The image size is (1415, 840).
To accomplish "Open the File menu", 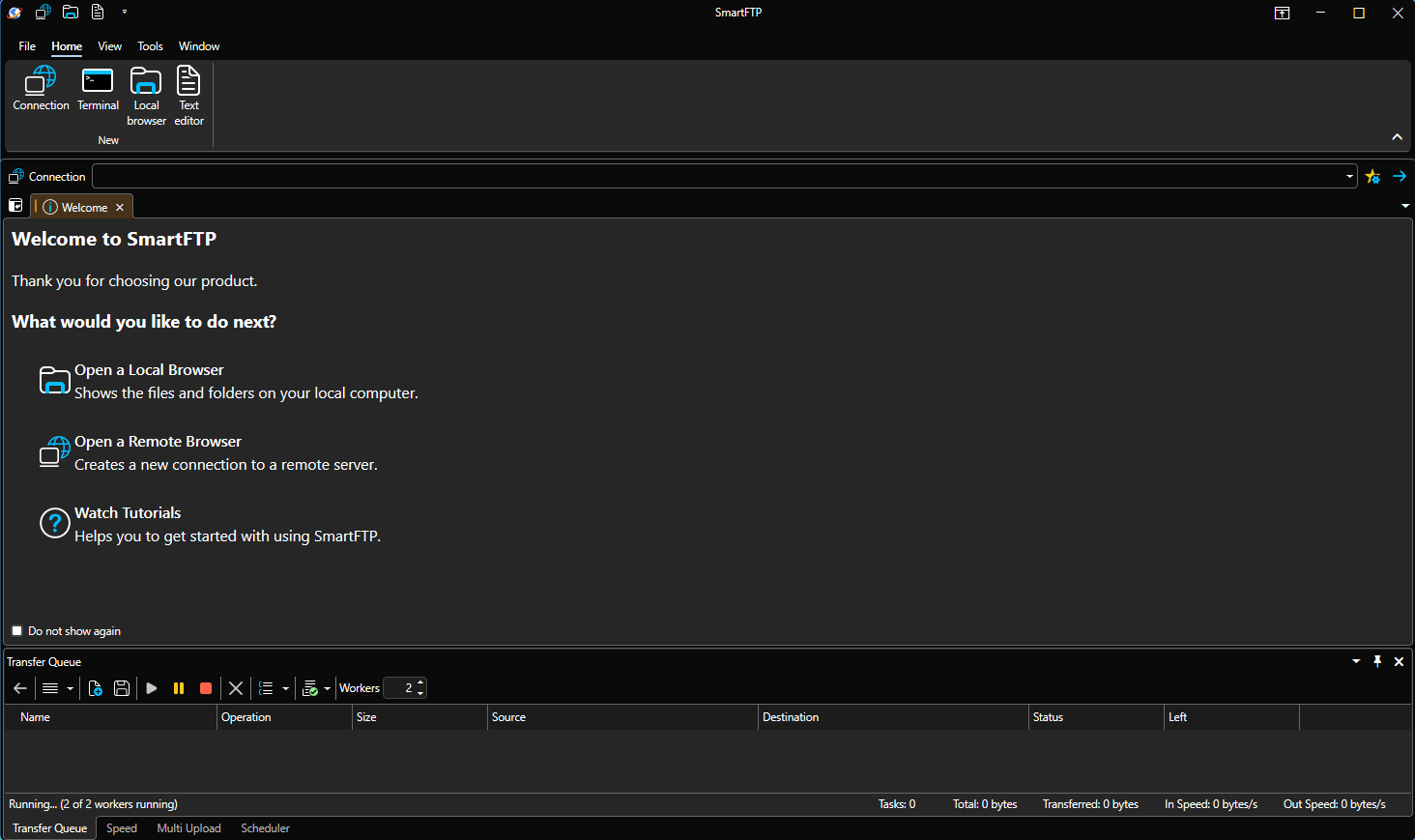I will [27, 46].
